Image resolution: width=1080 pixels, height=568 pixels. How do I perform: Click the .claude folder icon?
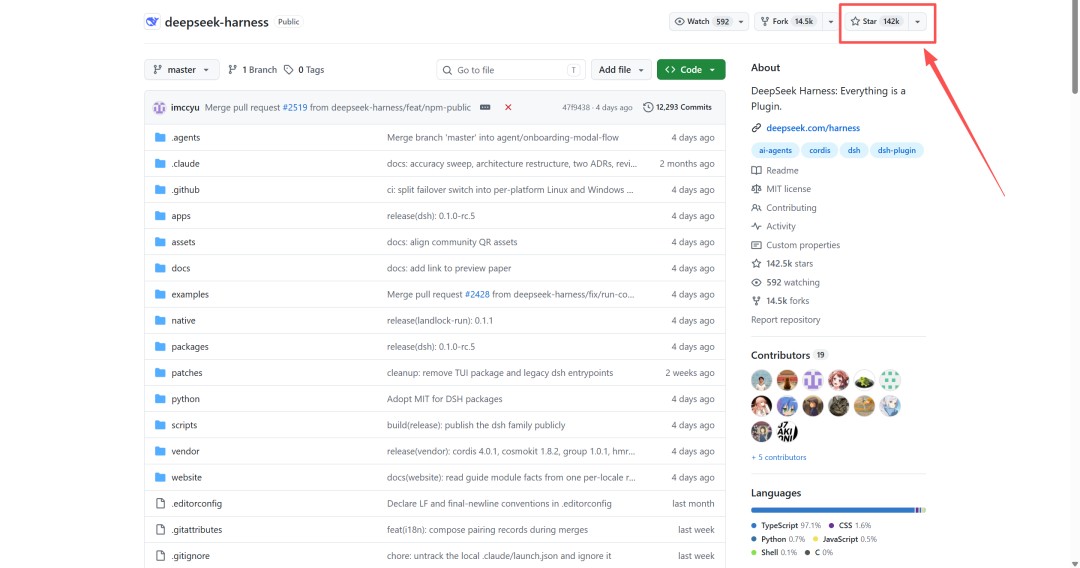160,163
